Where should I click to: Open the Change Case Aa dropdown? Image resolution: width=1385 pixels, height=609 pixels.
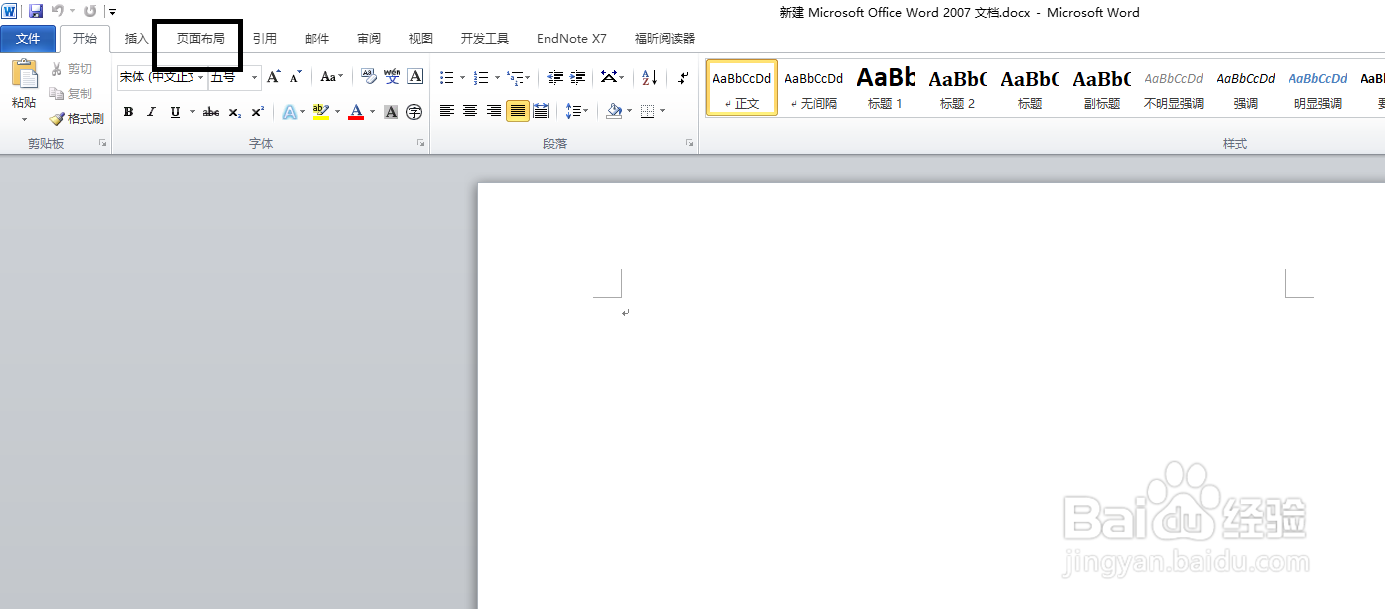tap(331, 77)
